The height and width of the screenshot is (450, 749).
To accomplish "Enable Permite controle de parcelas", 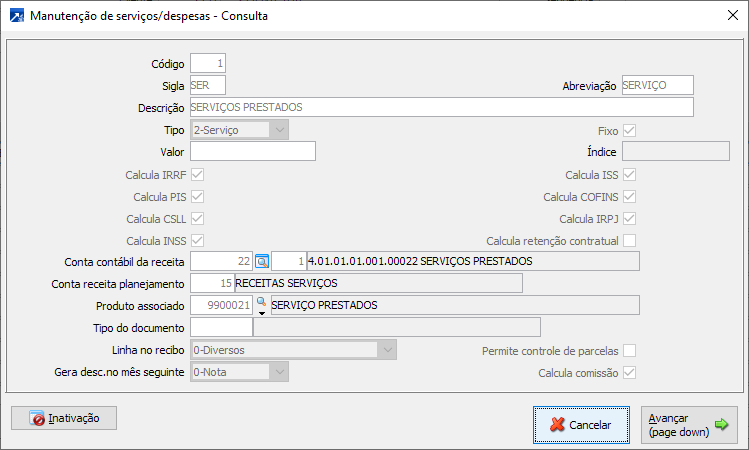I will (630, 351).
